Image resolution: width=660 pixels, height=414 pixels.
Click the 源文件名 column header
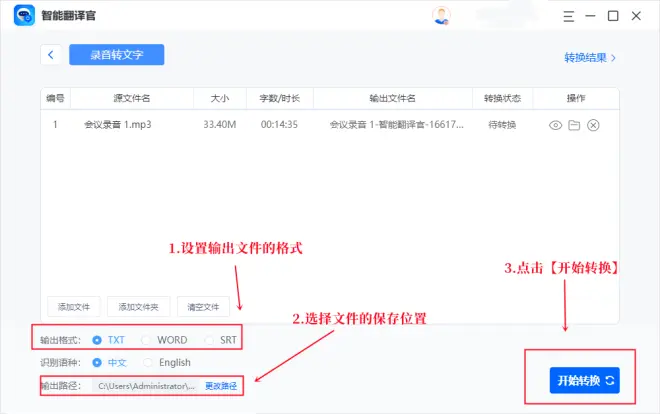click(x=132, y=98)
